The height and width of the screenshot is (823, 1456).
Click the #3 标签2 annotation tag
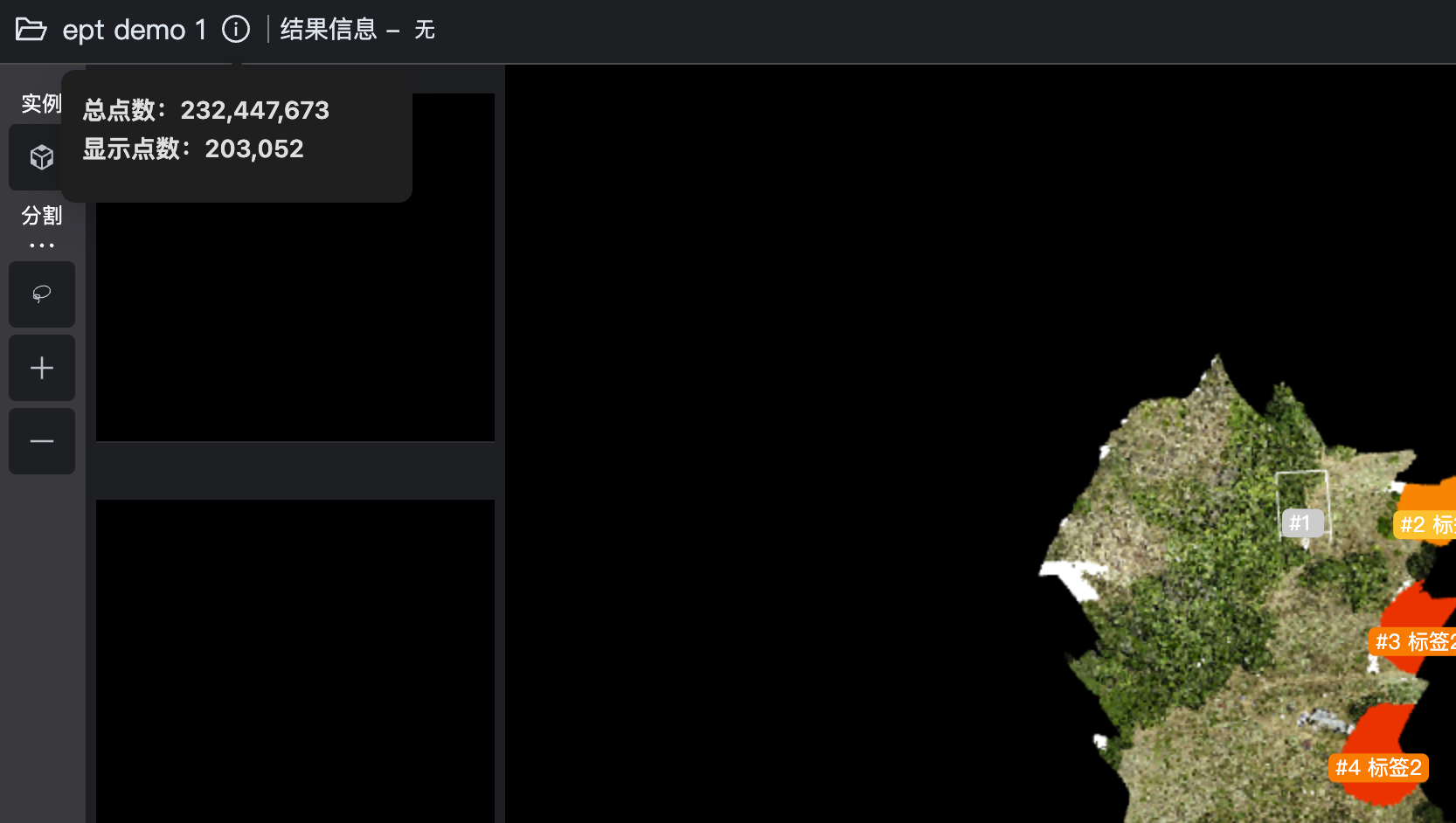point(1412,642)
